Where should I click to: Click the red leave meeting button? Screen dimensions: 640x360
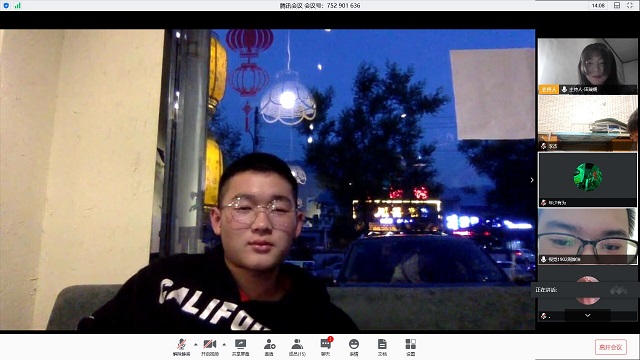[x=611, y=347]
